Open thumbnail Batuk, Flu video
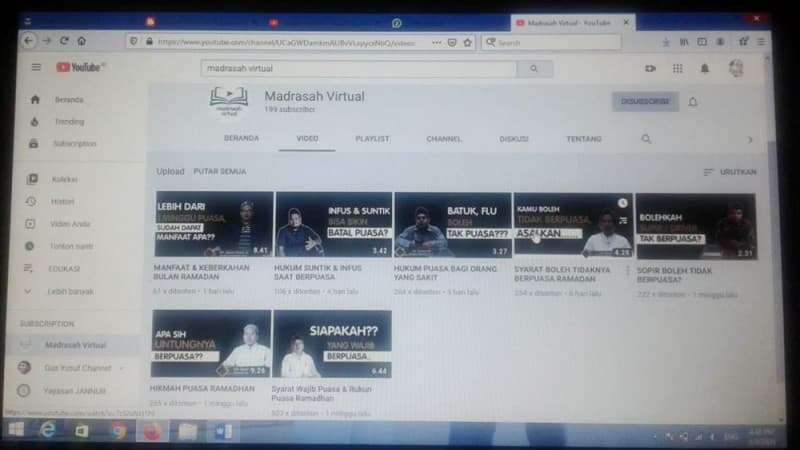This screenshot has height=450, width=800. pyautogui.click(x=453, y=225)
